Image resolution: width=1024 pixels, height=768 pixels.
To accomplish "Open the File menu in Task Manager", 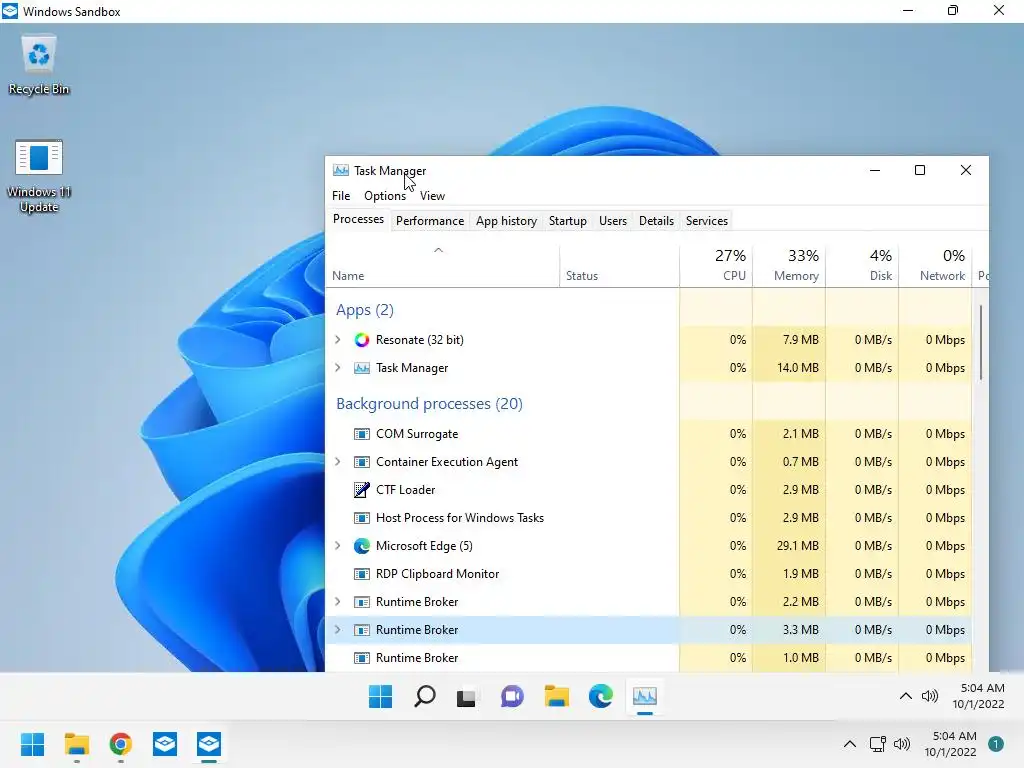I will [x=341, y=196].
